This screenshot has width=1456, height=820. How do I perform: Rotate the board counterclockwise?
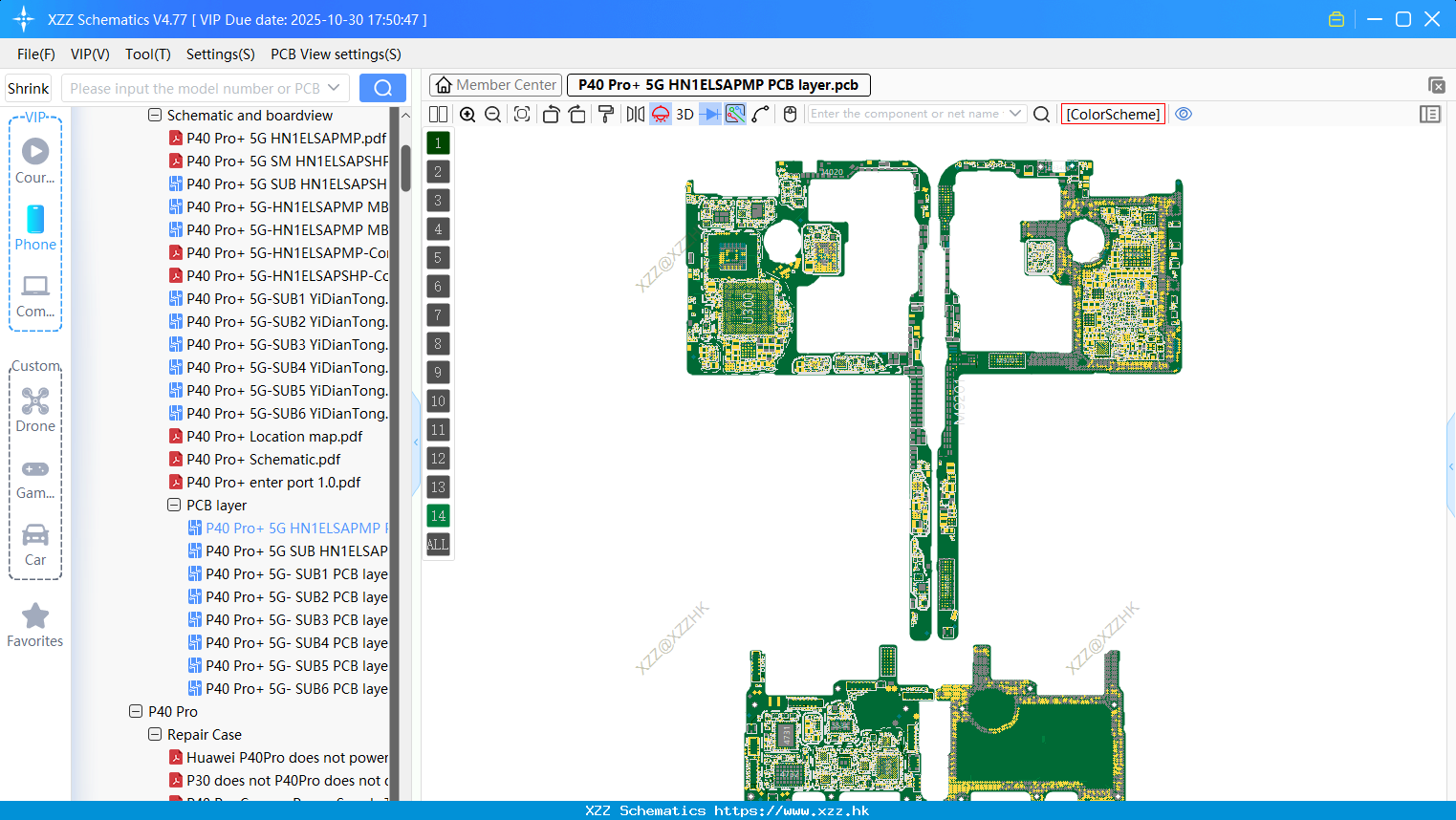coord(551,114)
